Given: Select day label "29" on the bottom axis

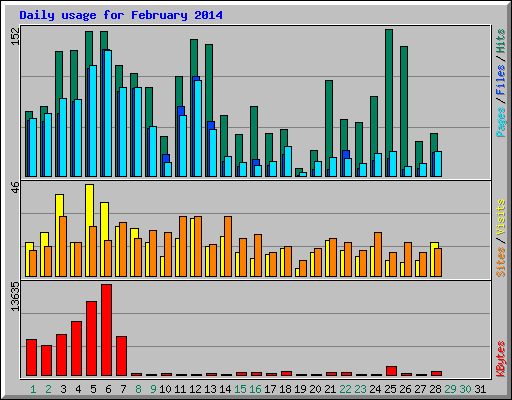Looking at the screenshot, I should coord(450,389).
